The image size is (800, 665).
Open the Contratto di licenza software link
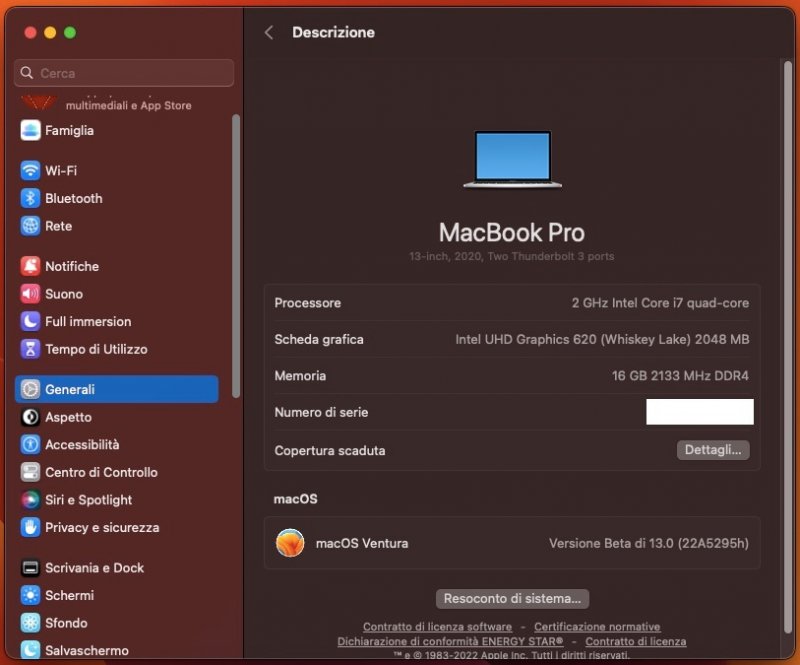[437, 626]
